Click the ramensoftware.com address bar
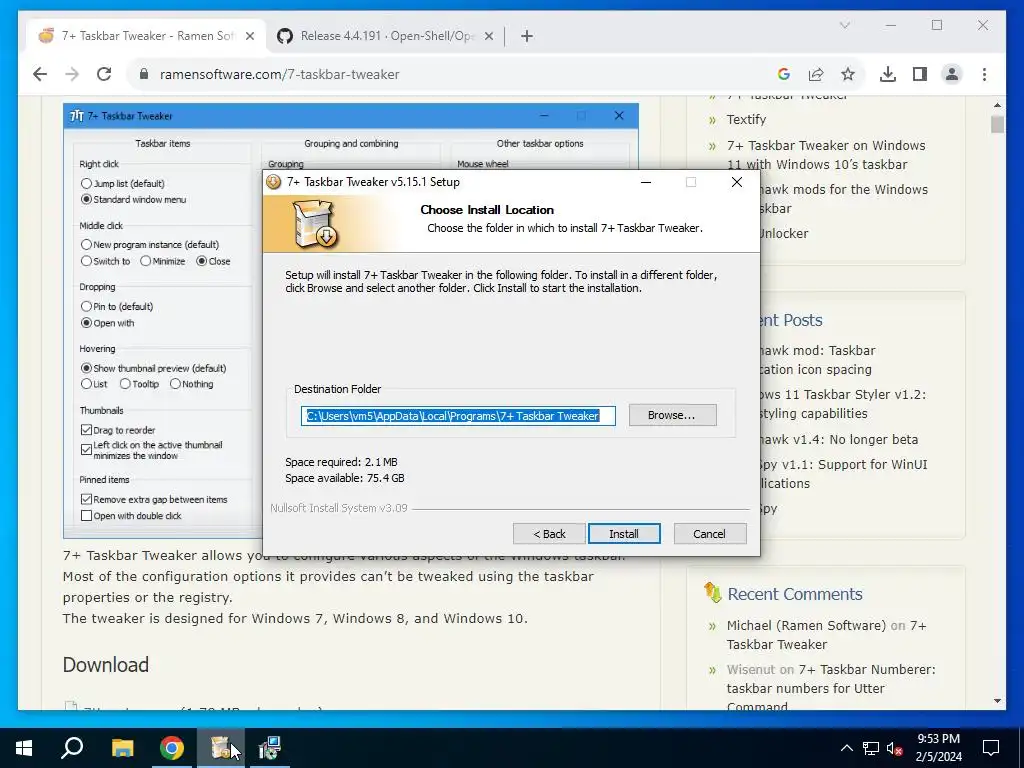 pos(280,74)
